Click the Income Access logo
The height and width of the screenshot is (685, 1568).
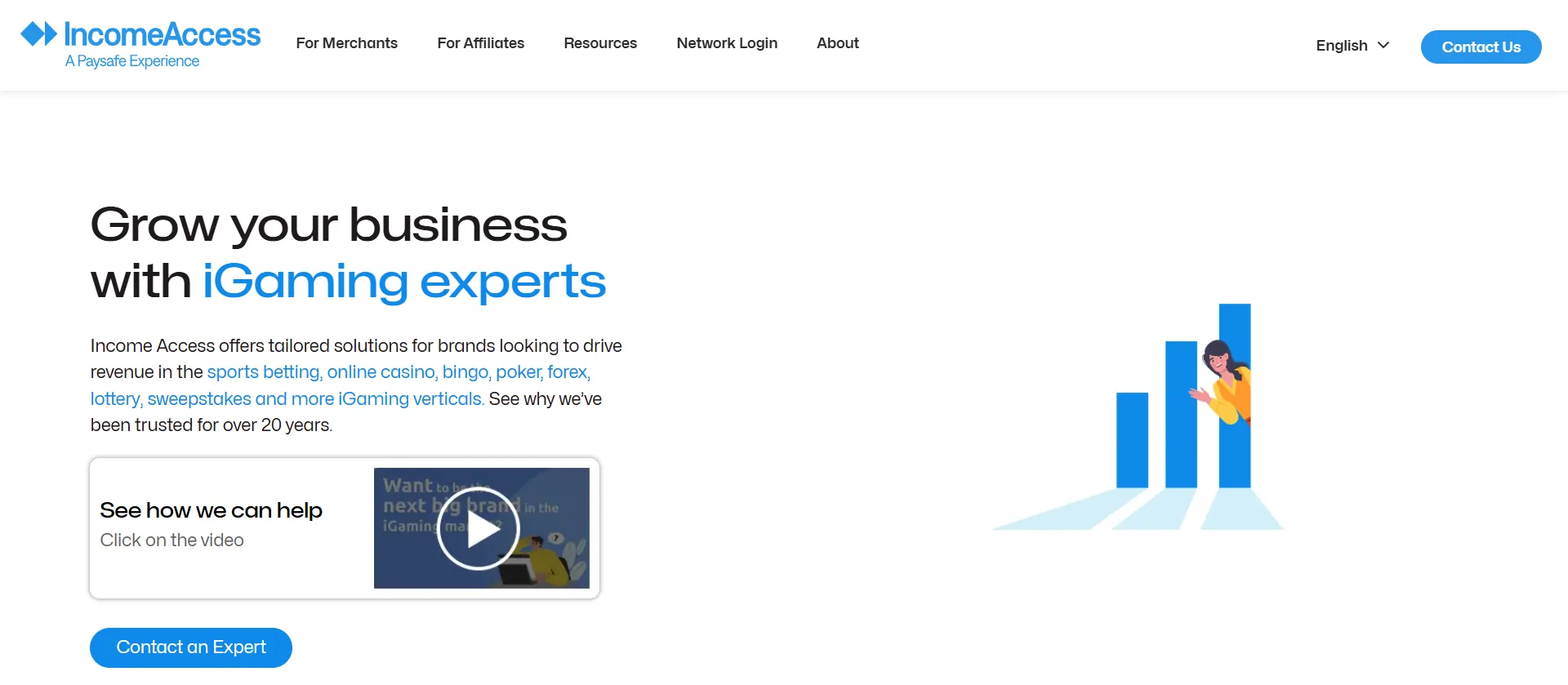pyautogui.click(x=140, y=44)
